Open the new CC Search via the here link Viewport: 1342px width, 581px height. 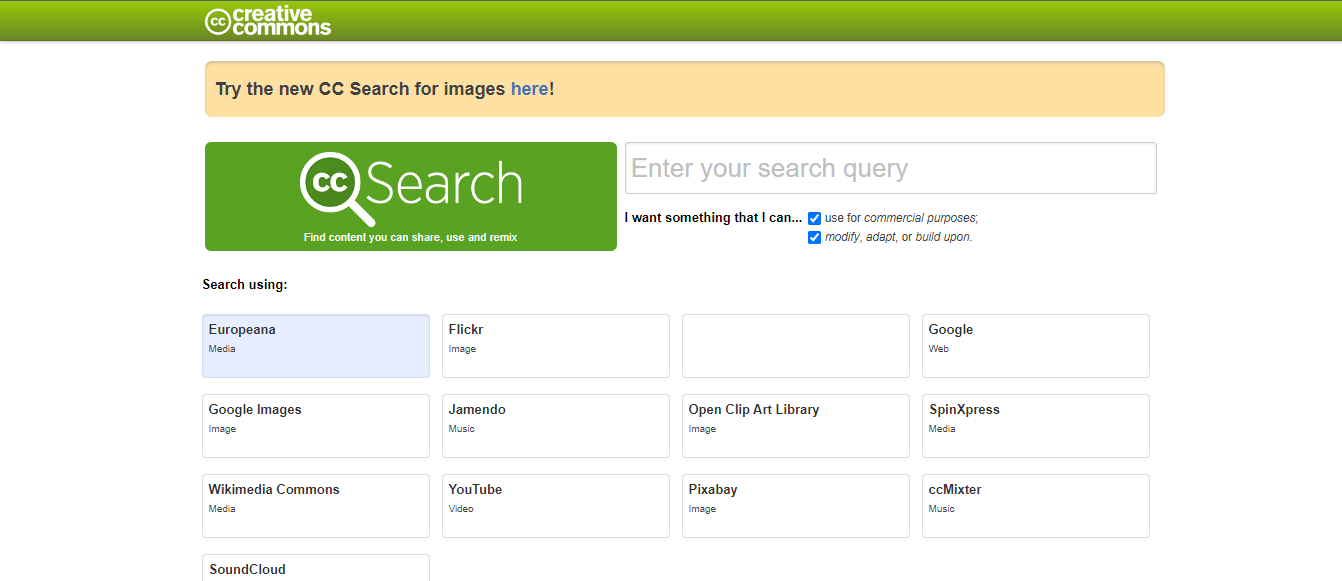(529, 89)
